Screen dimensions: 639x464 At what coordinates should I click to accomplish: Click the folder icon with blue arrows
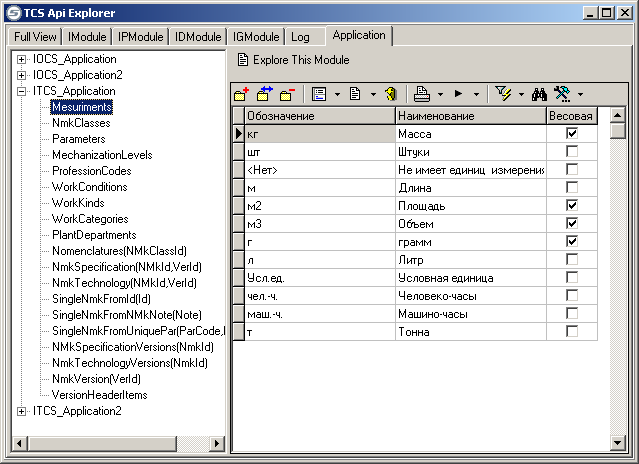point(265,95)
